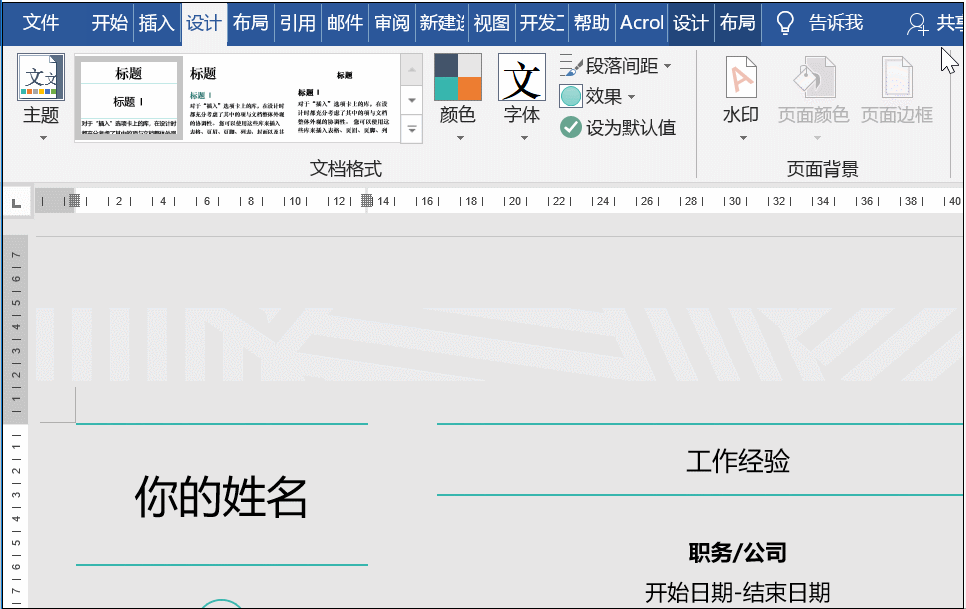Expand the document format gallery (more button)
966x609 pixels.
pyautogui.click(x=412, y=130)
